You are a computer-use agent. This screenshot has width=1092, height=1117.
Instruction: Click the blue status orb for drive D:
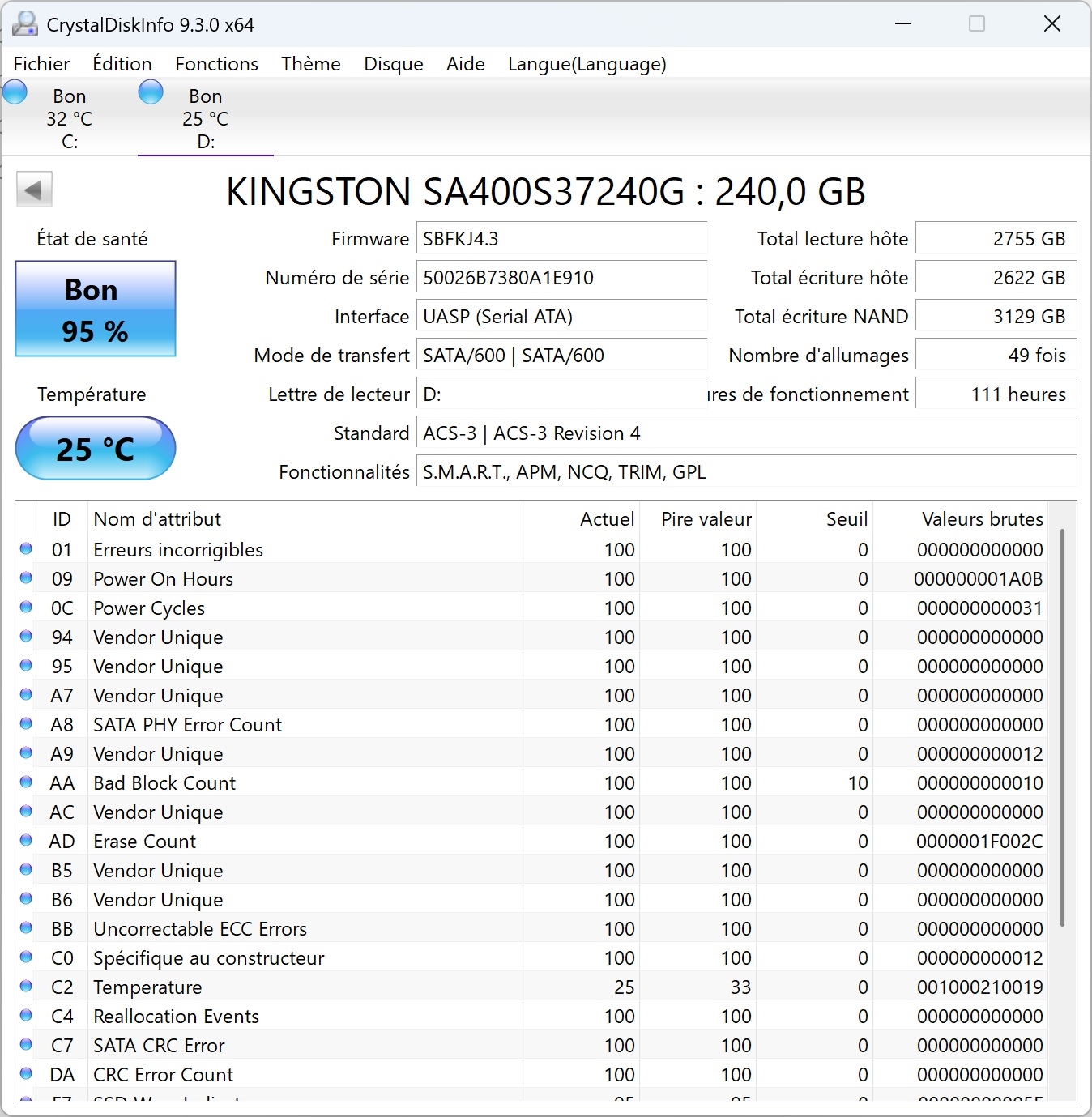tap(151, 92)
